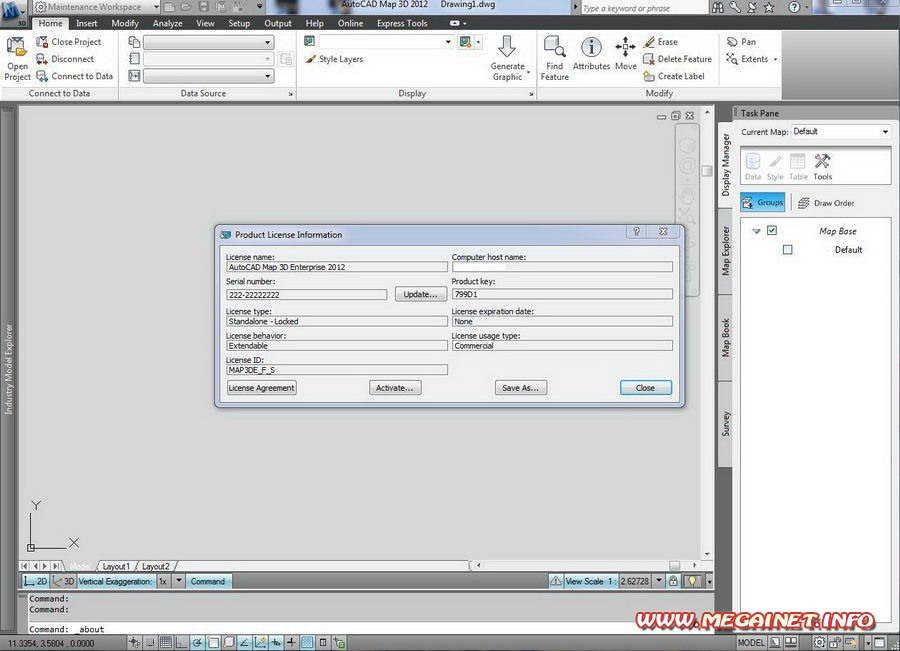
Task: Open the Style Layers tool
Action: [x=334, y=59]
